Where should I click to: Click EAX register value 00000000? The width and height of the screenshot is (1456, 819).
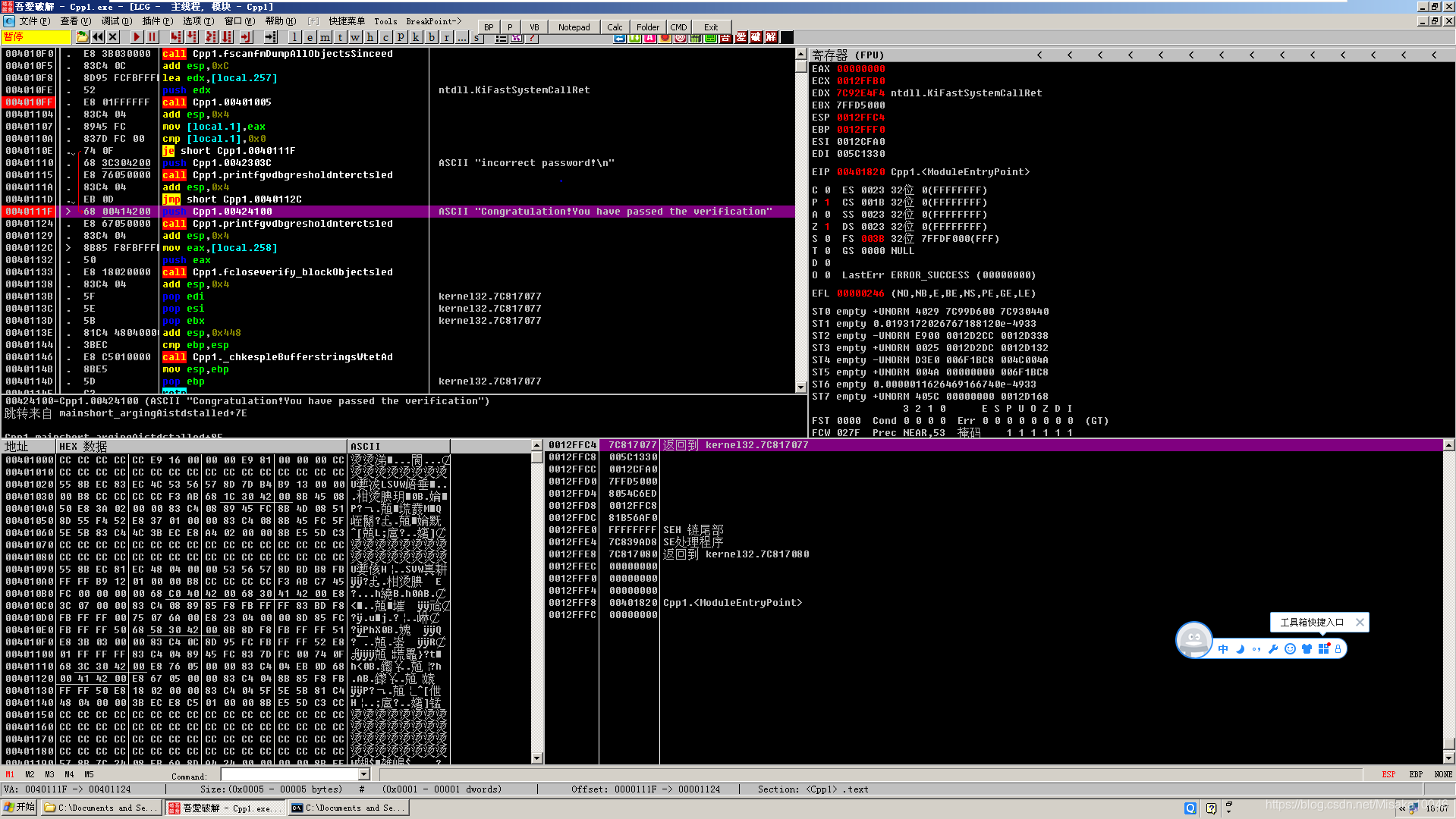click(860, 68)
